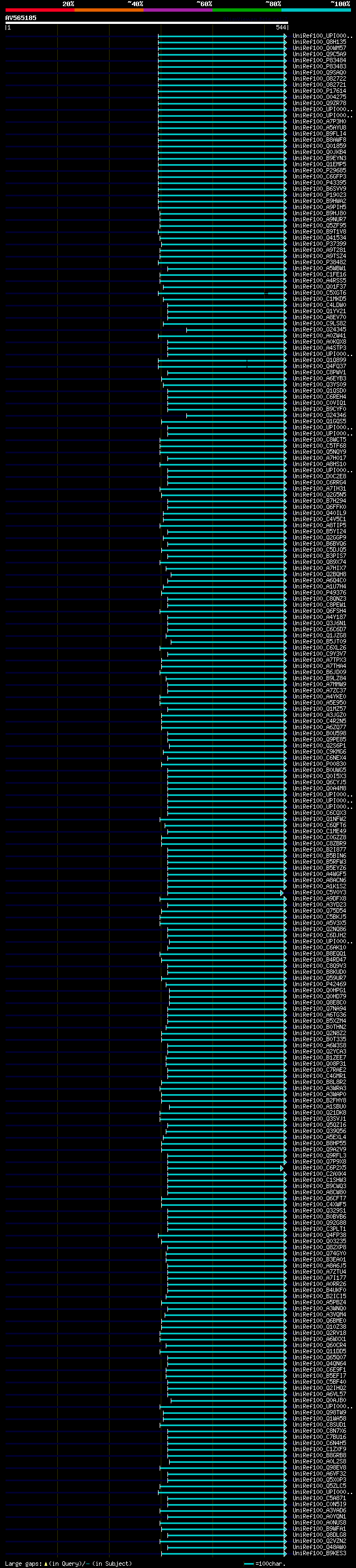
Task: Select row label UniRef100_P43395
Action: (x=319, y=182)
